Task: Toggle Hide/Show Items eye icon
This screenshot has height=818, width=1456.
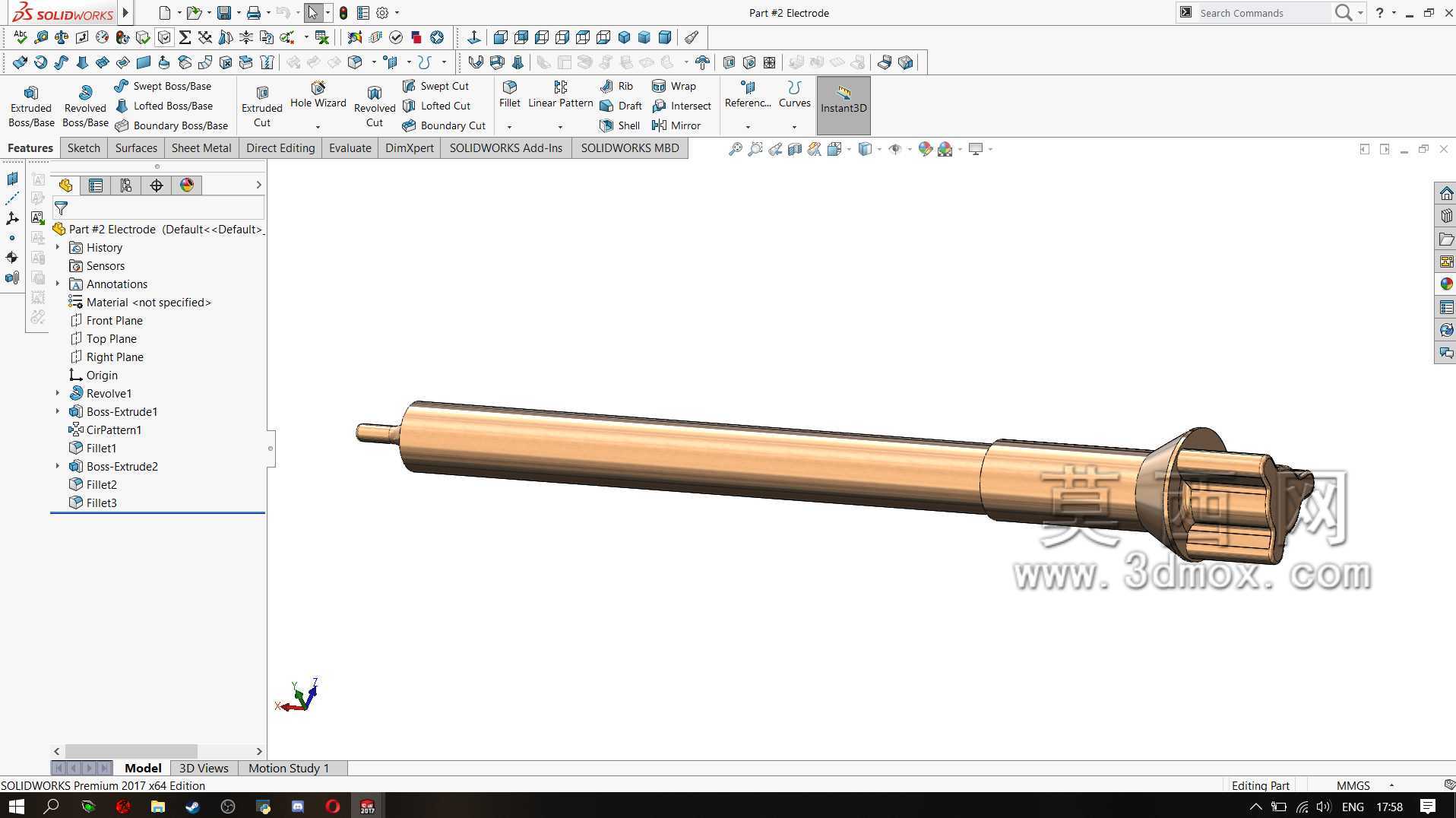Action: click(894, 149)
